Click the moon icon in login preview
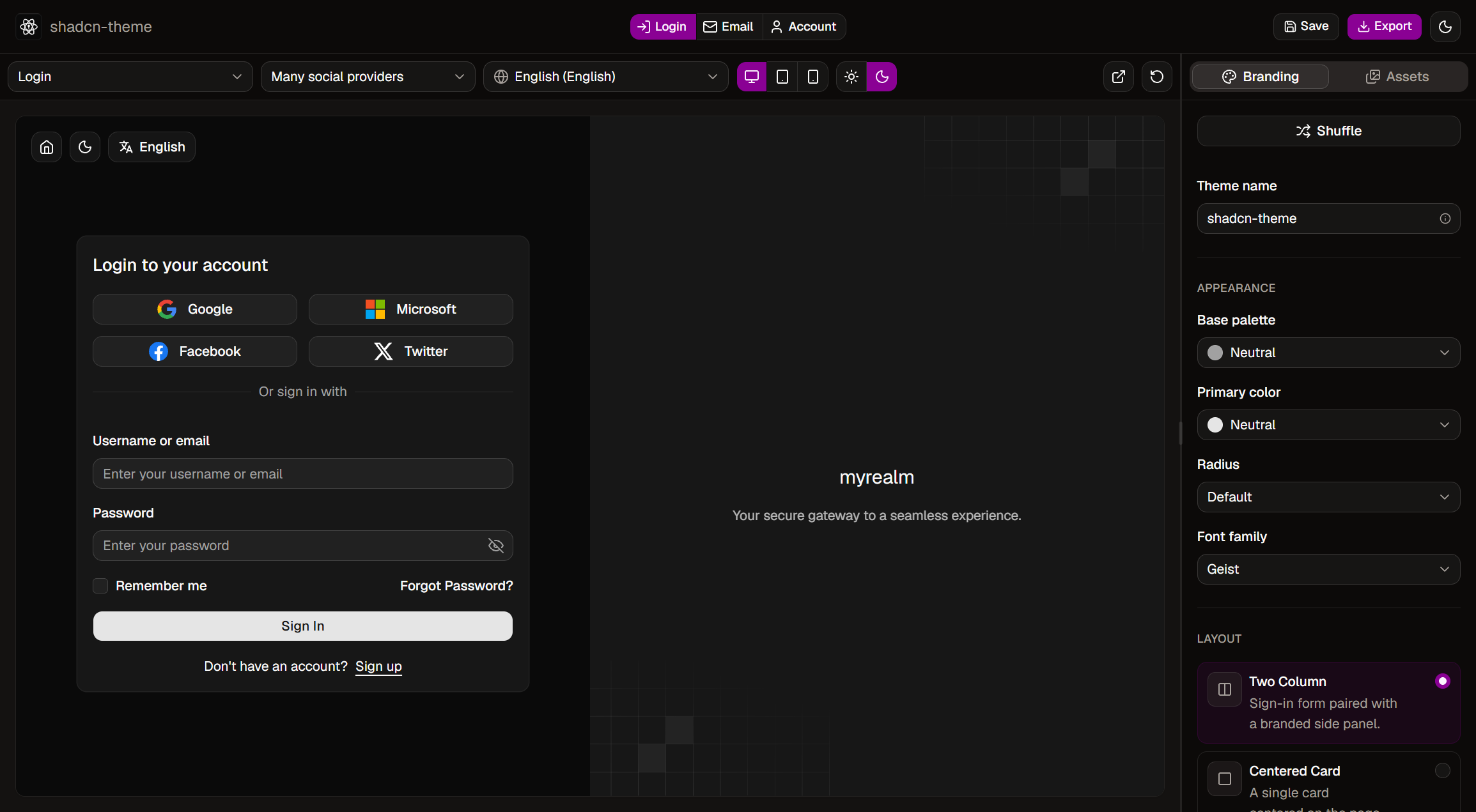1476x812 pixels. coord(85,147)
